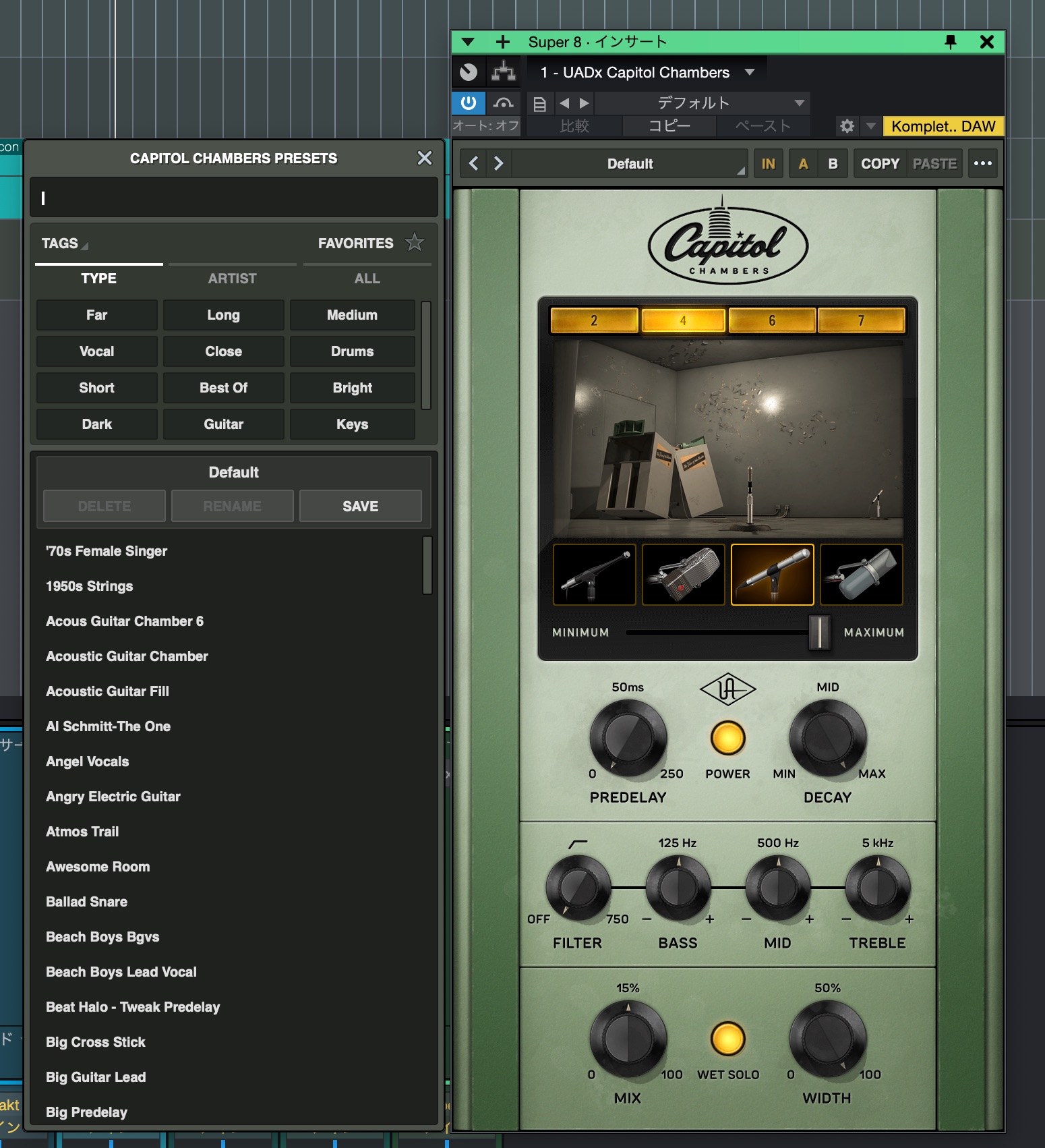Open plugin settings gear icon
Screen dimensions: 1045x1148
(x=847, y=126)
